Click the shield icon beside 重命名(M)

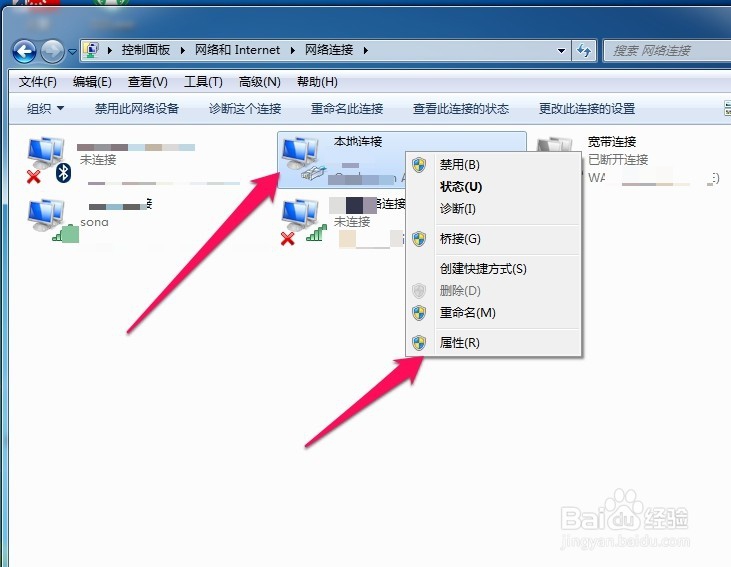pyautogui.click(x=419, y=313)
